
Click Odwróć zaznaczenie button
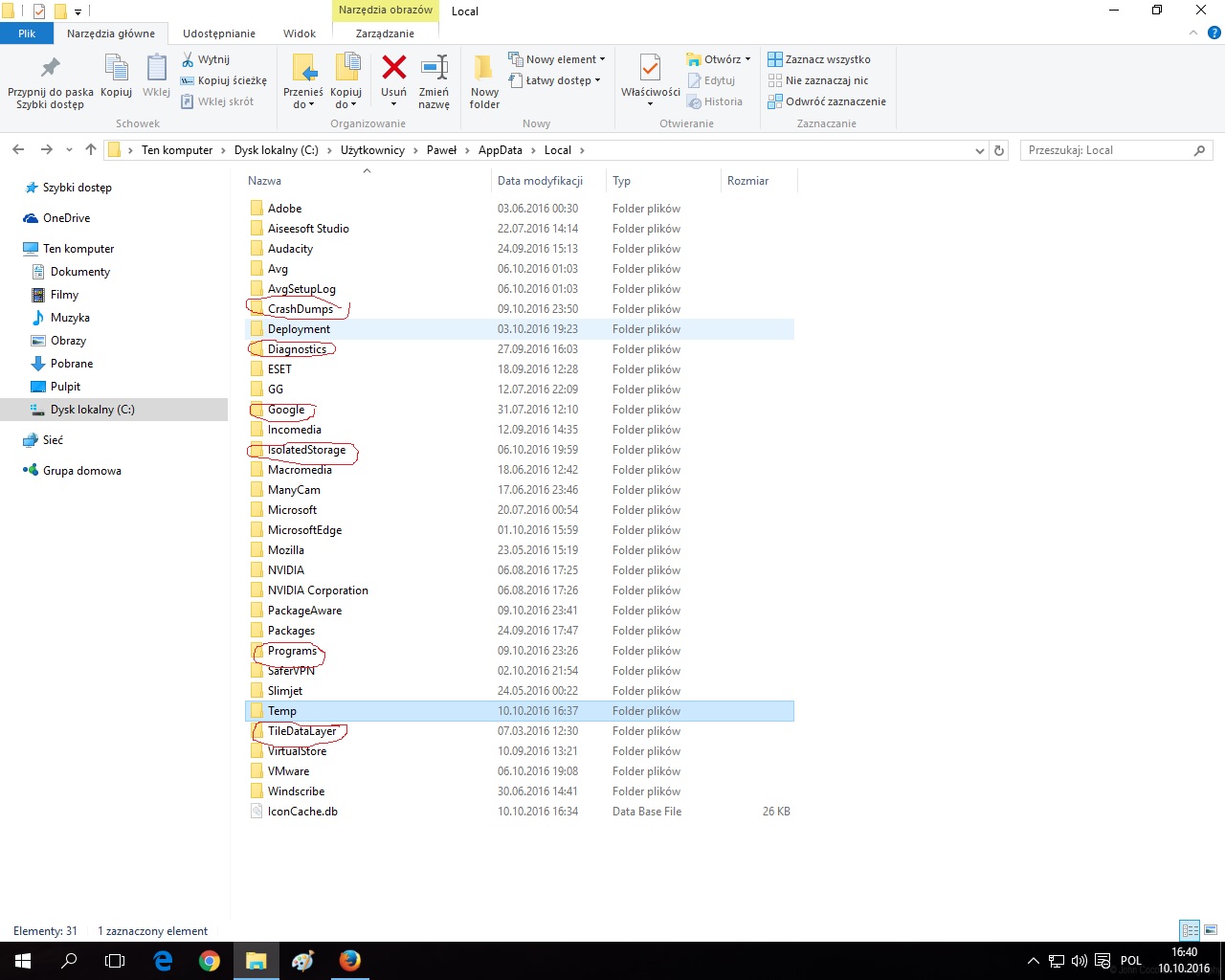coord(827,101)
